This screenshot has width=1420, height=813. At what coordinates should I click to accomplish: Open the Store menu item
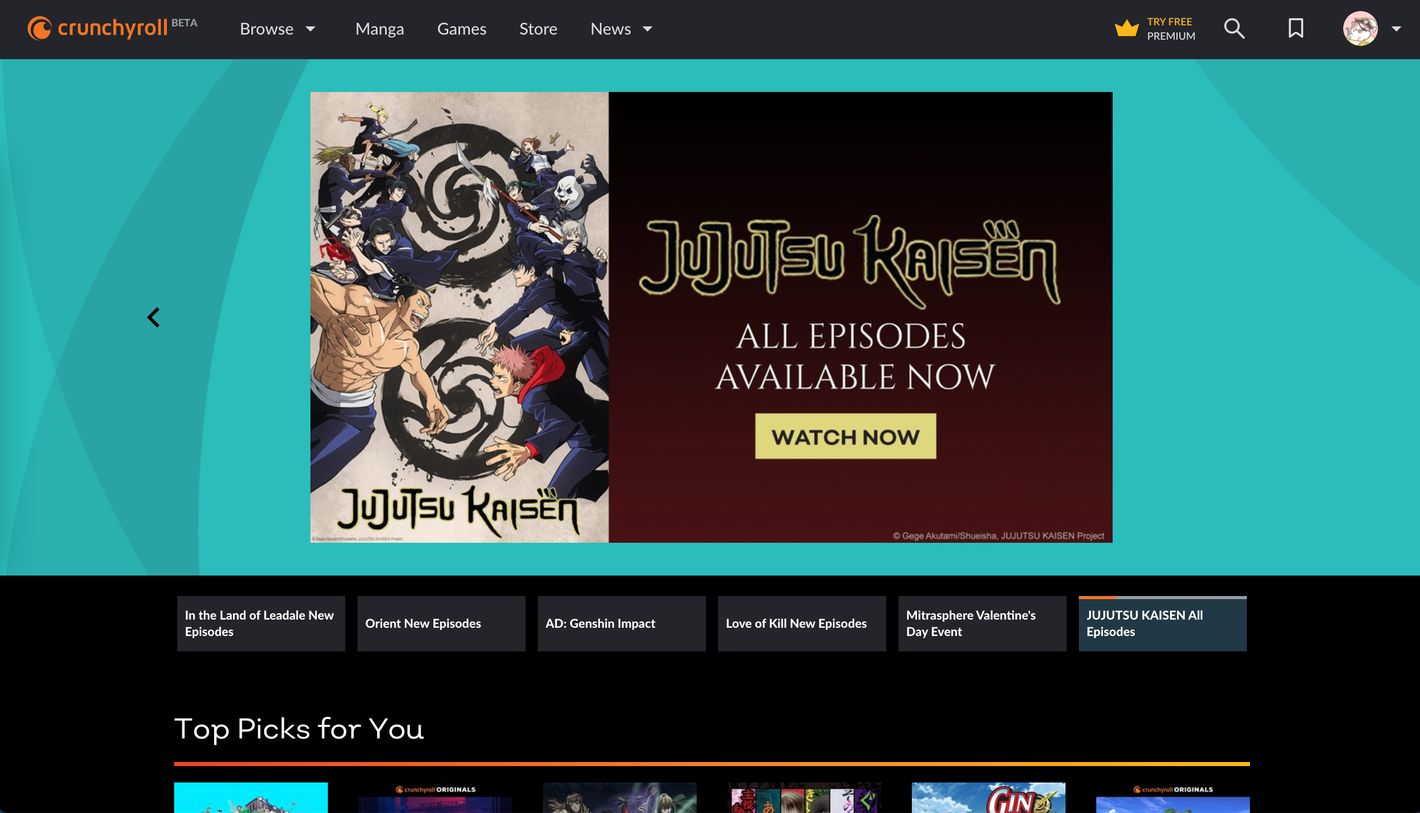click(538, 29)
